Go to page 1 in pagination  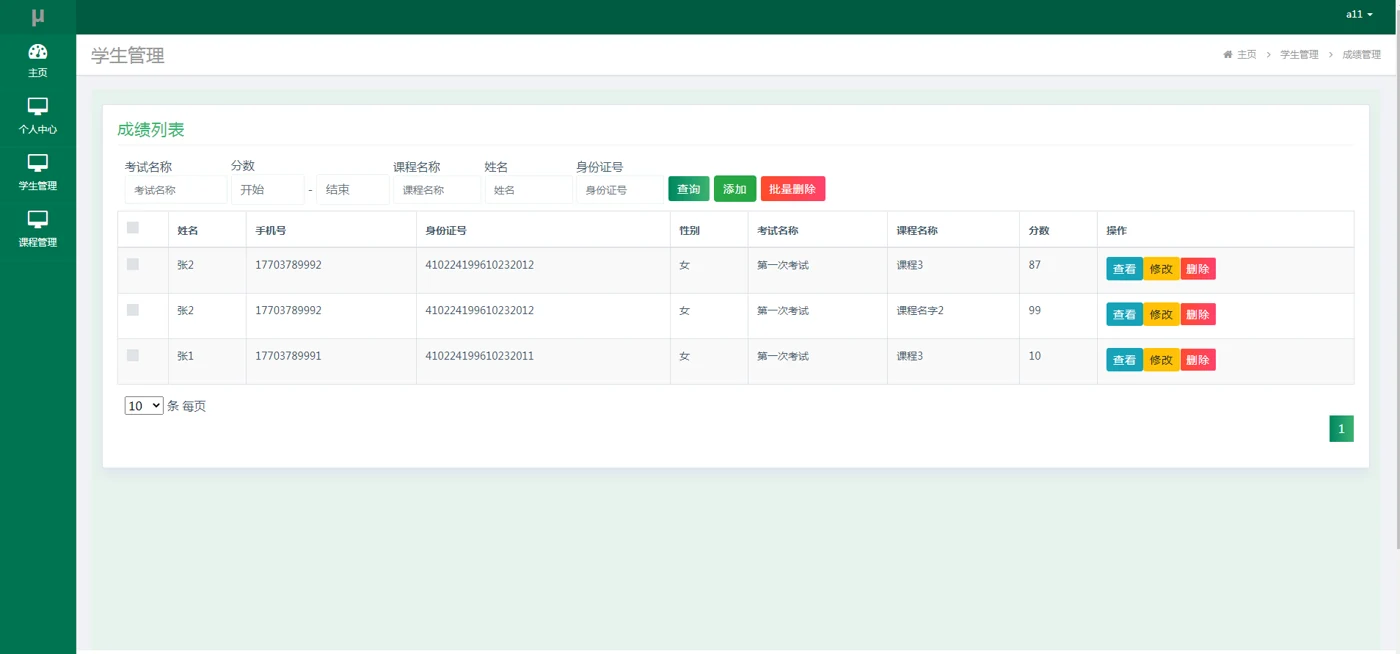[x=1341, y=429]
